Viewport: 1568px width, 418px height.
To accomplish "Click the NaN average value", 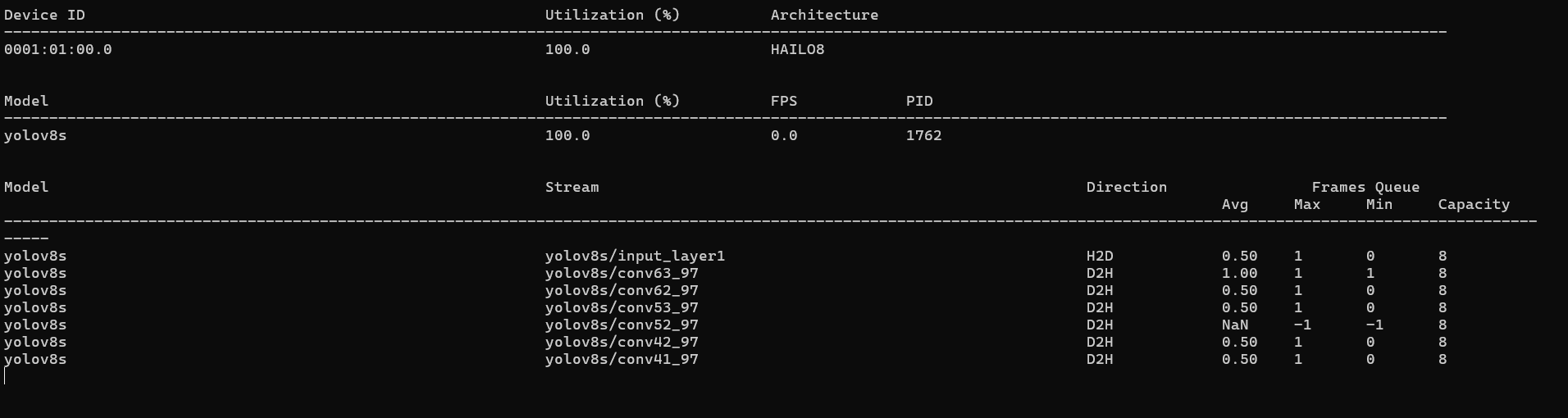I will pyautogui.click(x=1234, y=325).
